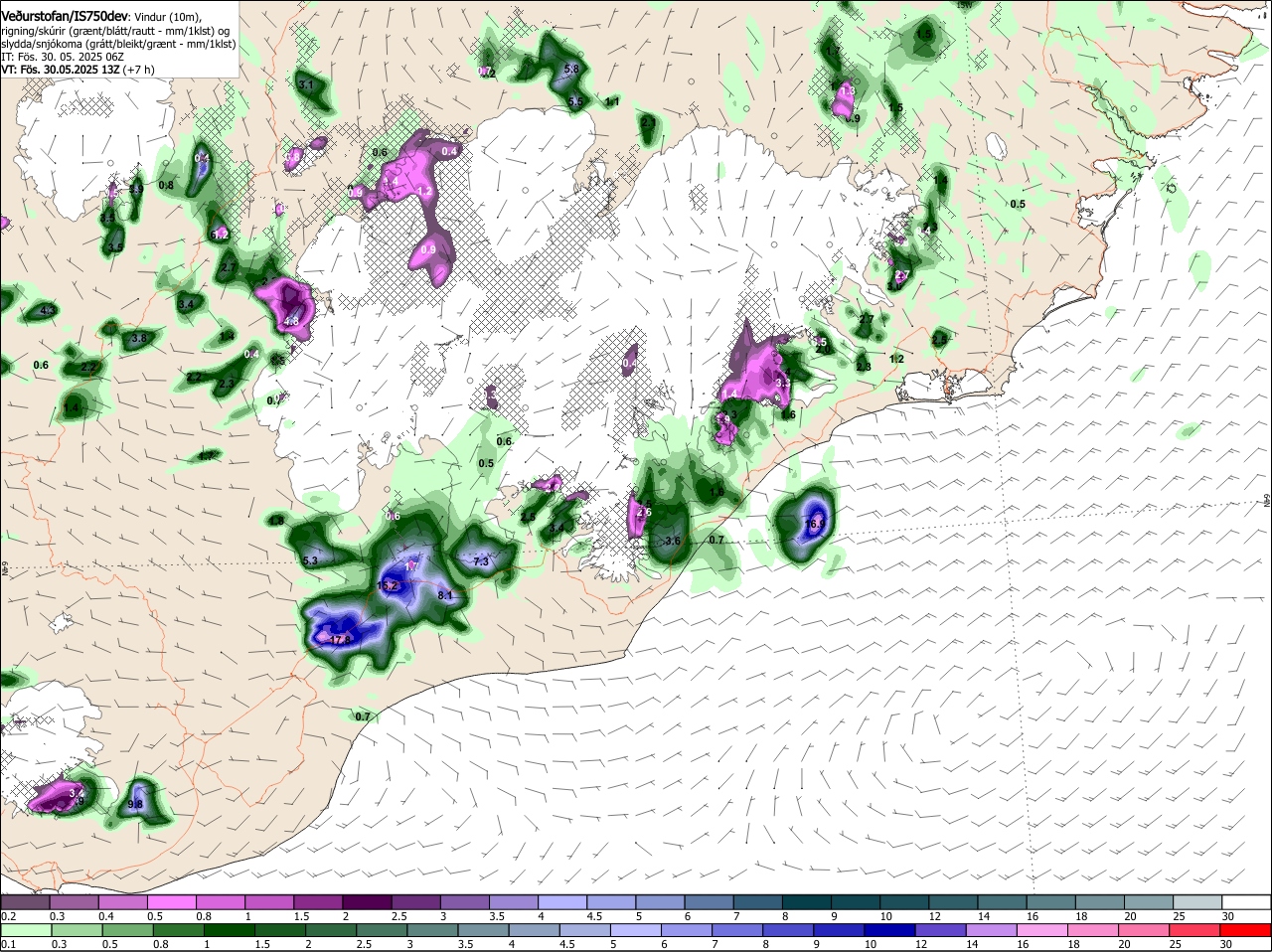Screen dimensions: 1272x952
Task: Click the 4.8 value in pink cell
Action: pos(291,321)
